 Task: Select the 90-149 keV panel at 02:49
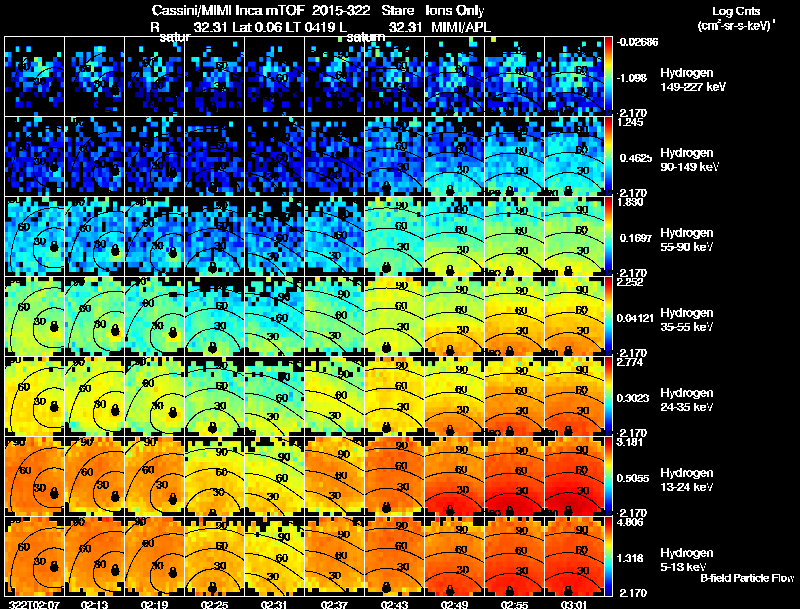[455, 156]
